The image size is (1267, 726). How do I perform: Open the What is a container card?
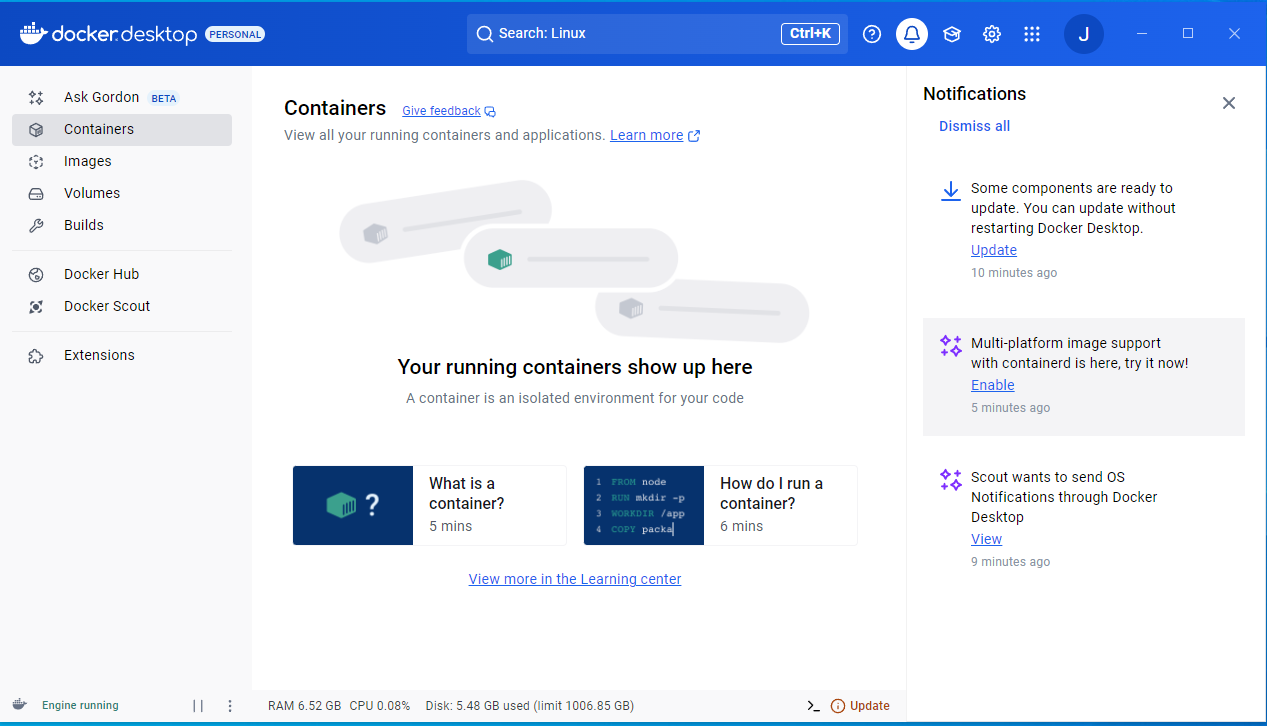click(x=429, y=505)
